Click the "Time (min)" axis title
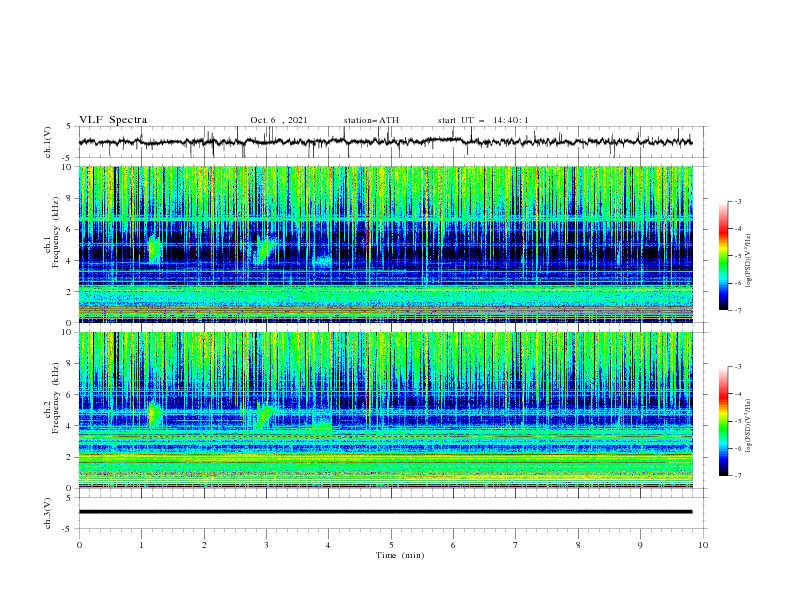This screenshot has width=792, height=612. click(x=400, y=555)
